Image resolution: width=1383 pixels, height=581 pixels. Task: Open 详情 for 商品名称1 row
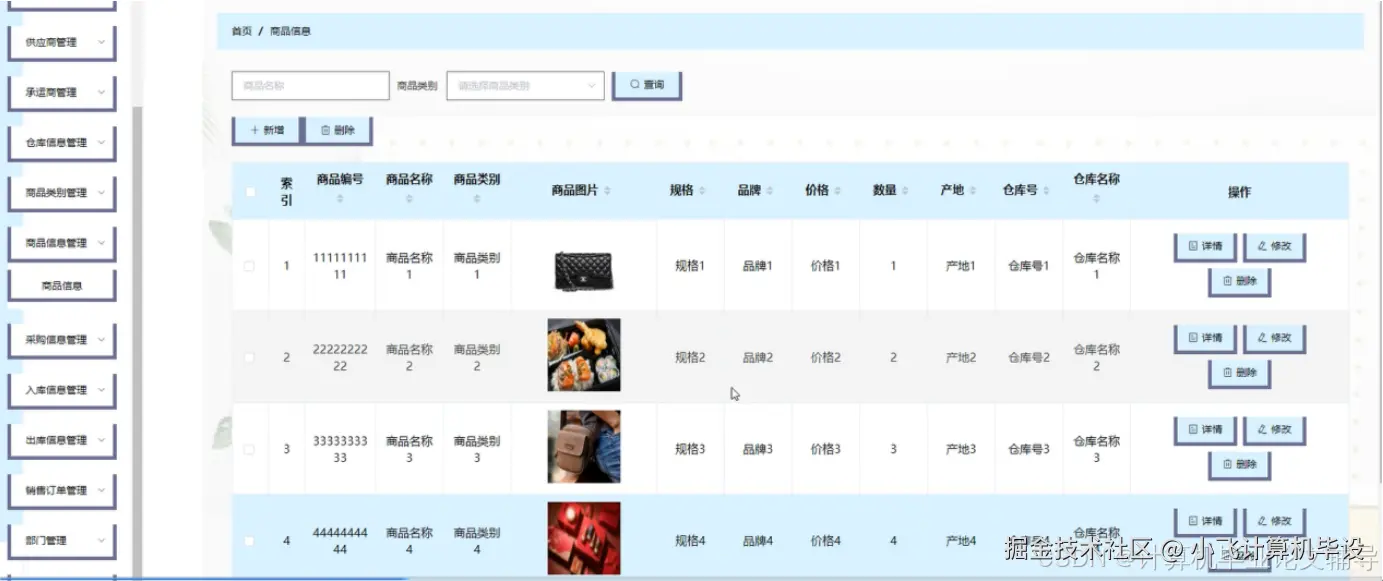tap(1205, 246)
